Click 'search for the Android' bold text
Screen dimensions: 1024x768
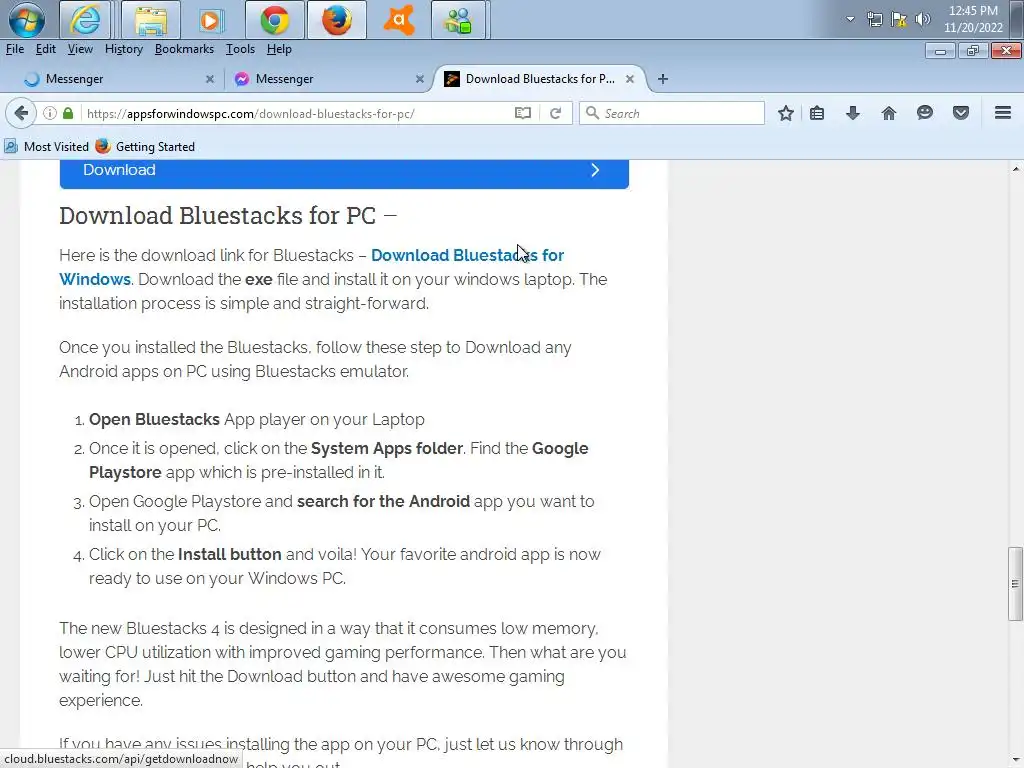(383, 502)
